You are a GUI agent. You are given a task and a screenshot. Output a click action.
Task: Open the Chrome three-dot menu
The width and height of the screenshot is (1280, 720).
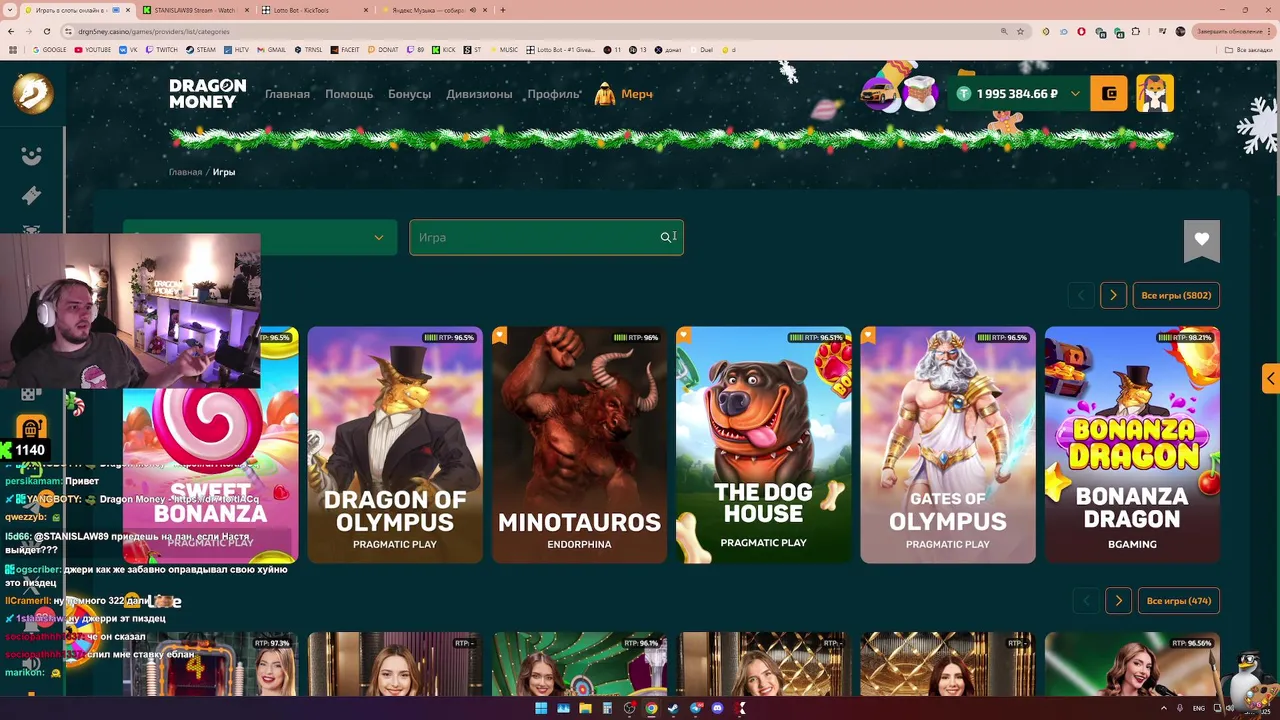[x=1270, y=31]
